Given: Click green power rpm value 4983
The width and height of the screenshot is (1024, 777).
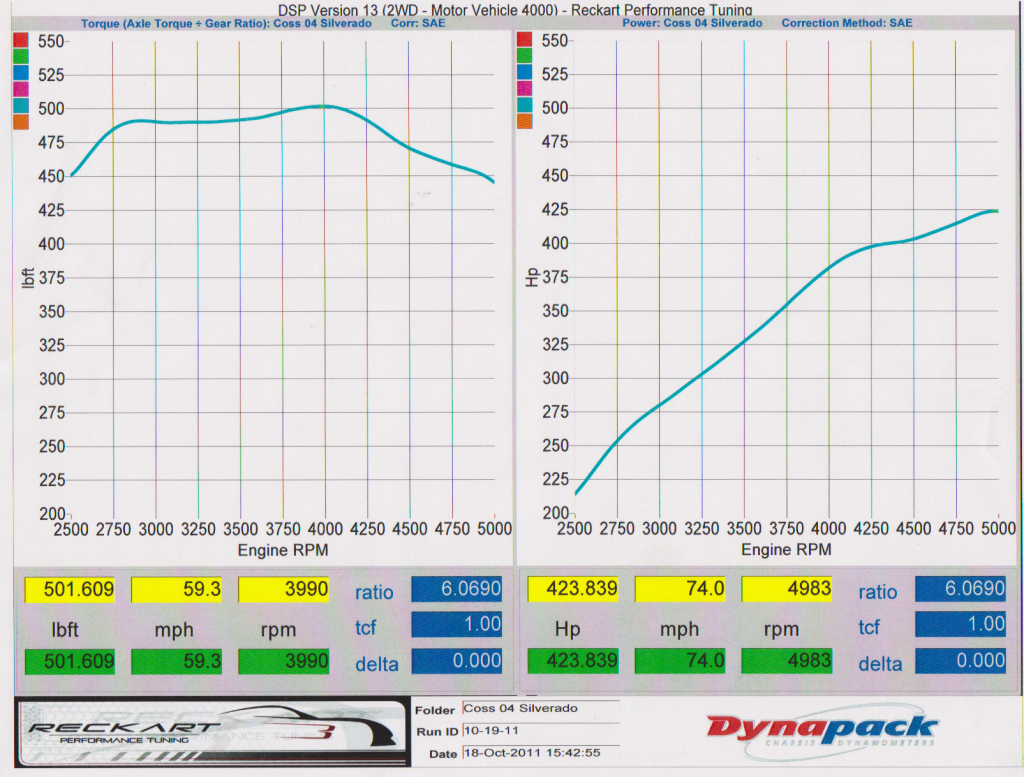Looking at the screenshot, I should coord(787,661).
